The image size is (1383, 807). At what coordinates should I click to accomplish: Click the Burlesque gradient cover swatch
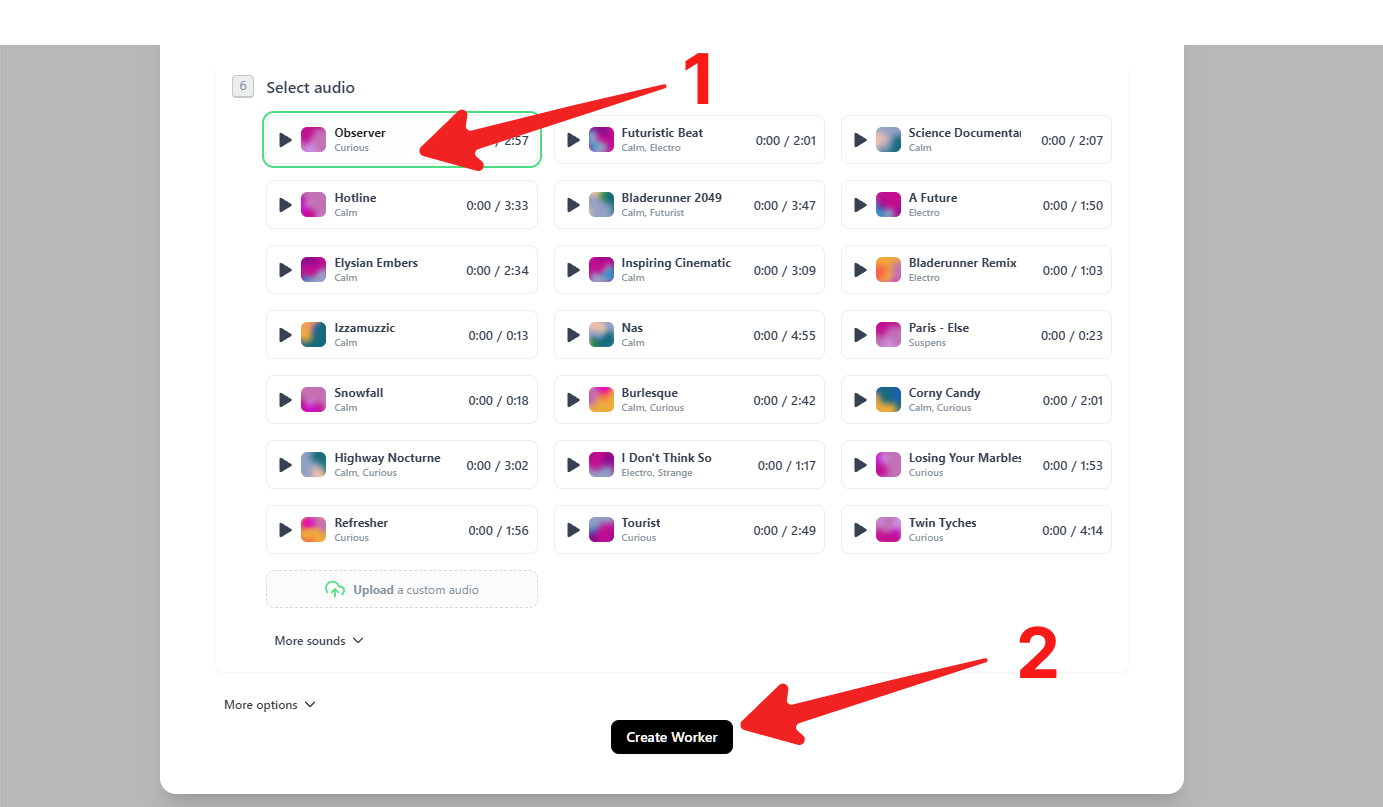pyautogui.click(x=601, y=400)
